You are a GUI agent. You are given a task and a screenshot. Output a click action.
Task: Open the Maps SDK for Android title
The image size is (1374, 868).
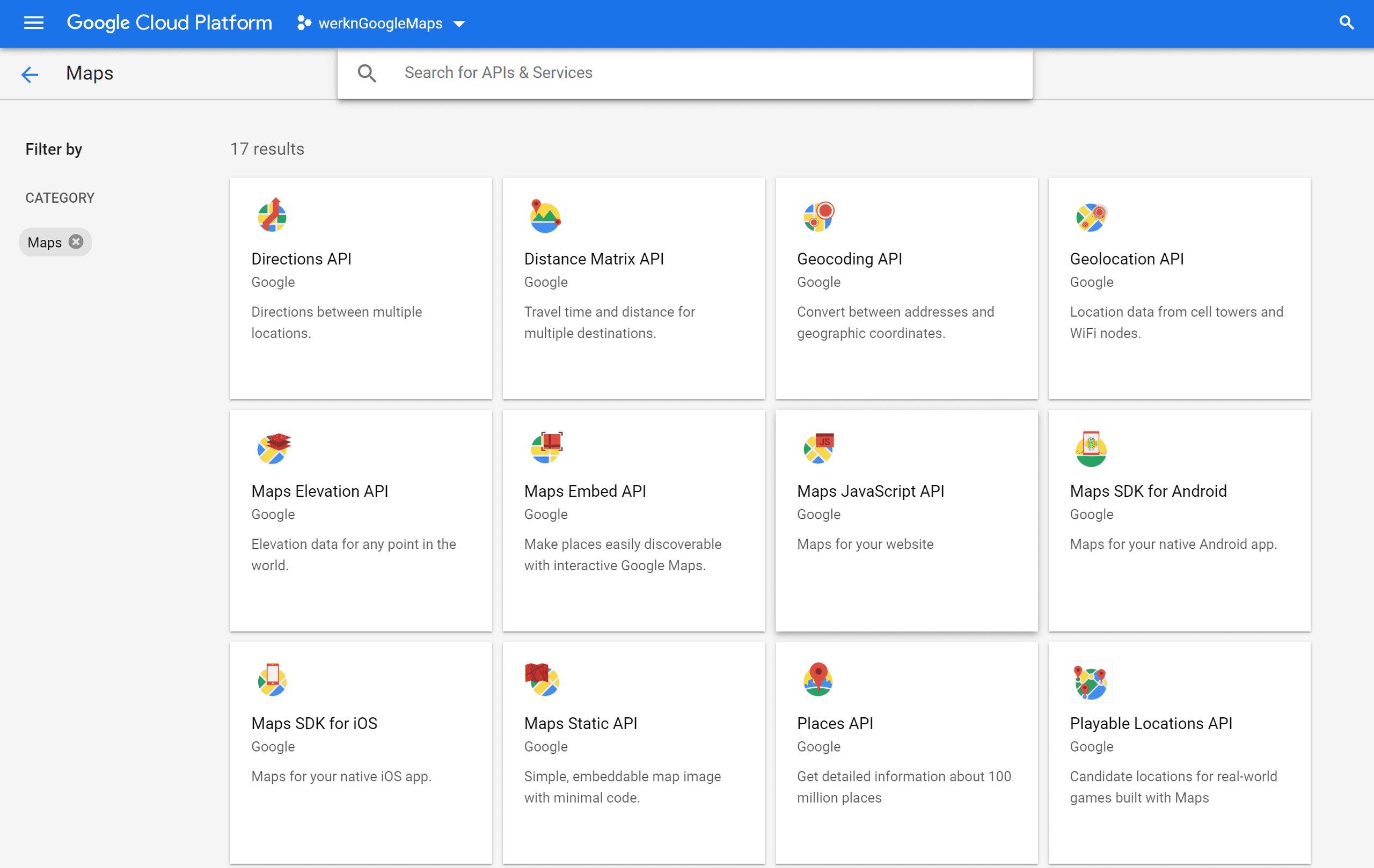(1148, 491)
